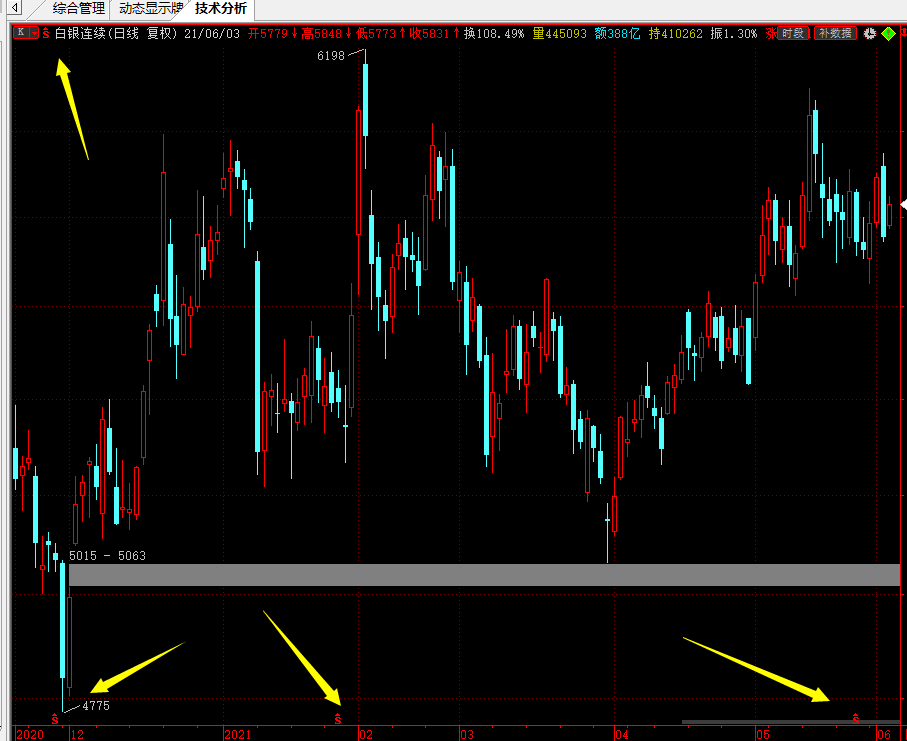The height and width of the screenshot is (741, 907).
Task: Click the tall cyan candle below 6198
Action: coord(365,101)
